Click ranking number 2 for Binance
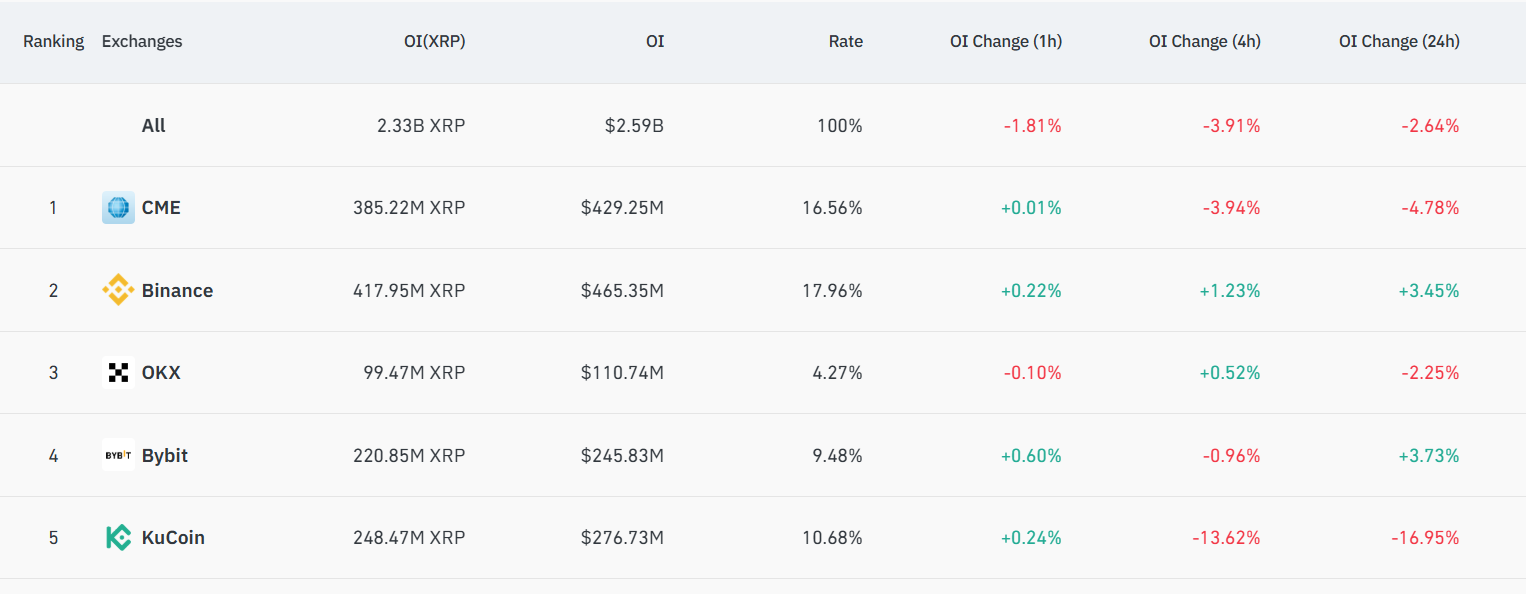 (x=53, y=291)
